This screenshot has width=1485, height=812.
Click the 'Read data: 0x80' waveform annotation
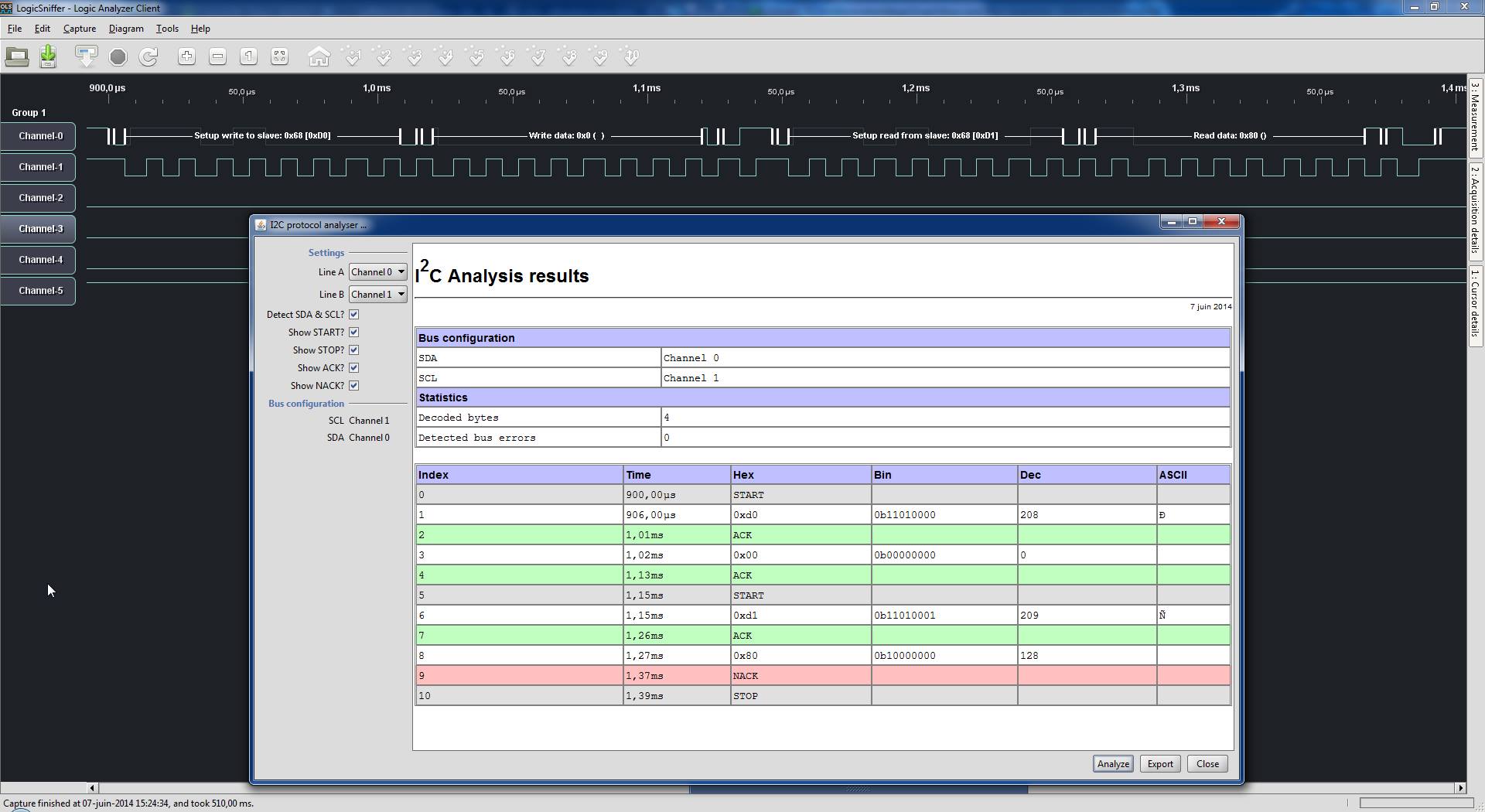[x=1230, y=135]
